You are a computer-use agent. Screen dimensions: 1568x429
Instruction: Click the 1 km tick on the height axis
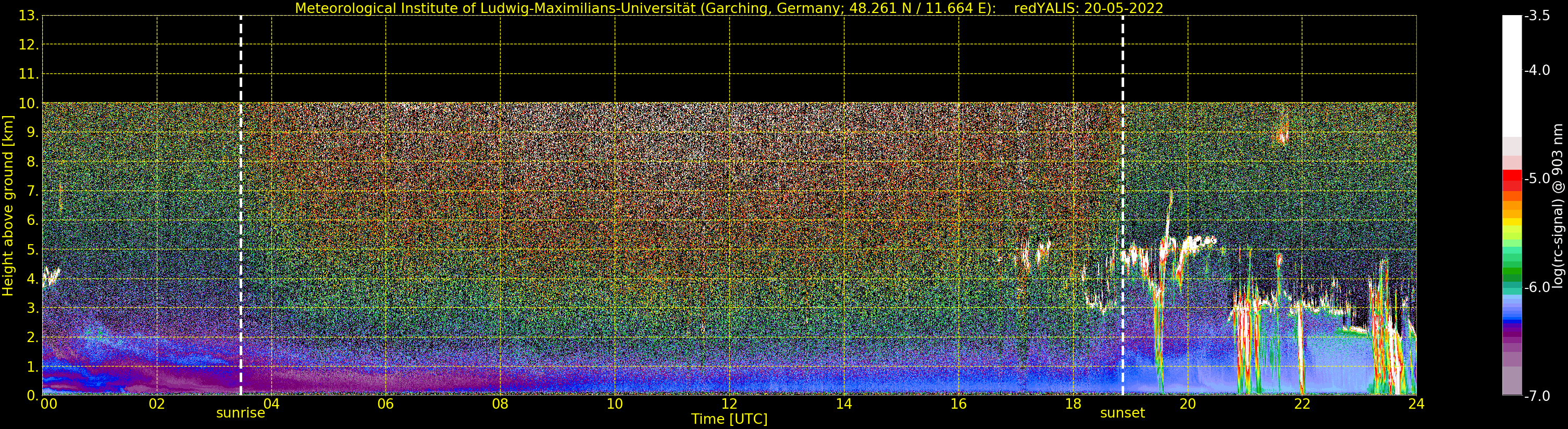tap(32, 367)
